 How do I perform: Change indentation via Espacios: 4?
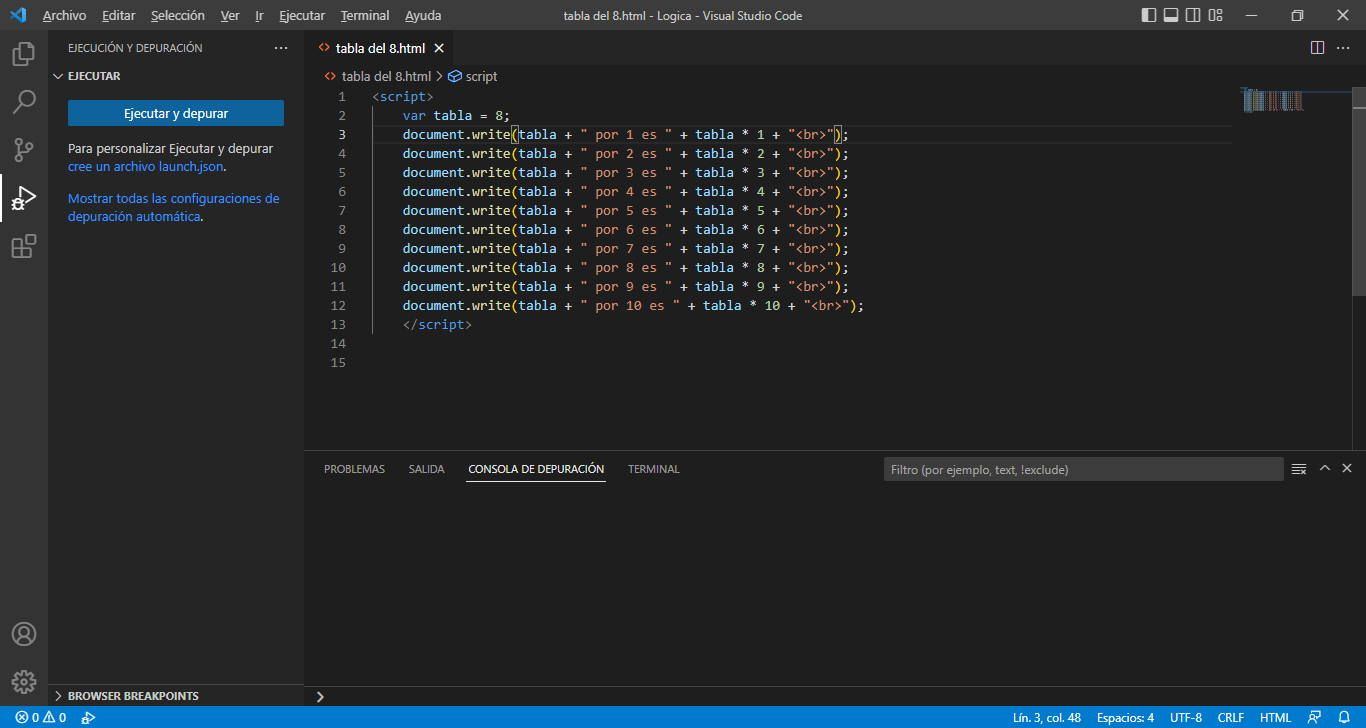1125,718
